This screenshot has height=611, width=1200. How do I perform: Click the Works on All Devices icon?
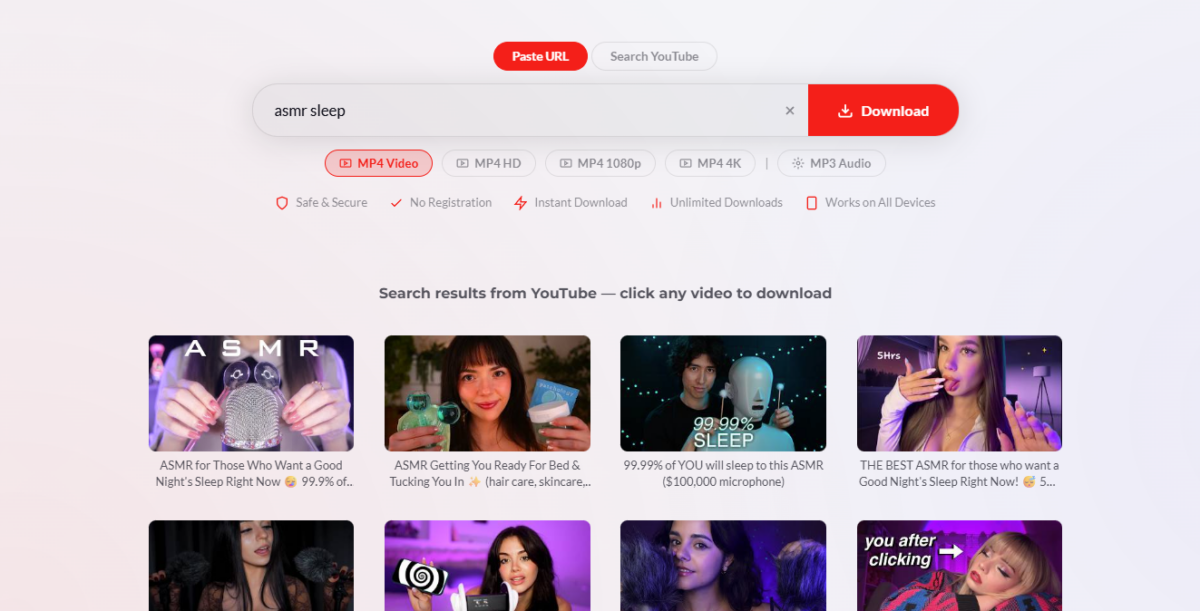[811, 202]
